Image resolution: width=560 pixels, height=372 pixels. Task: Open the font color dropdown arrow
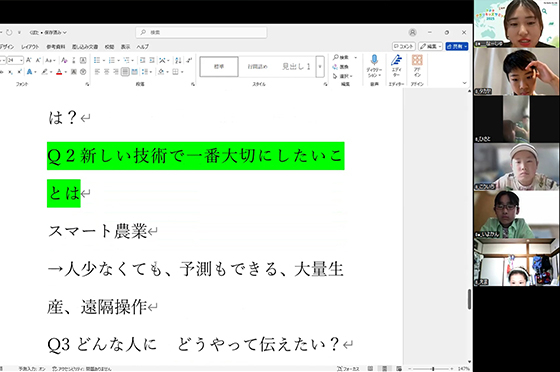click(66, 72)
